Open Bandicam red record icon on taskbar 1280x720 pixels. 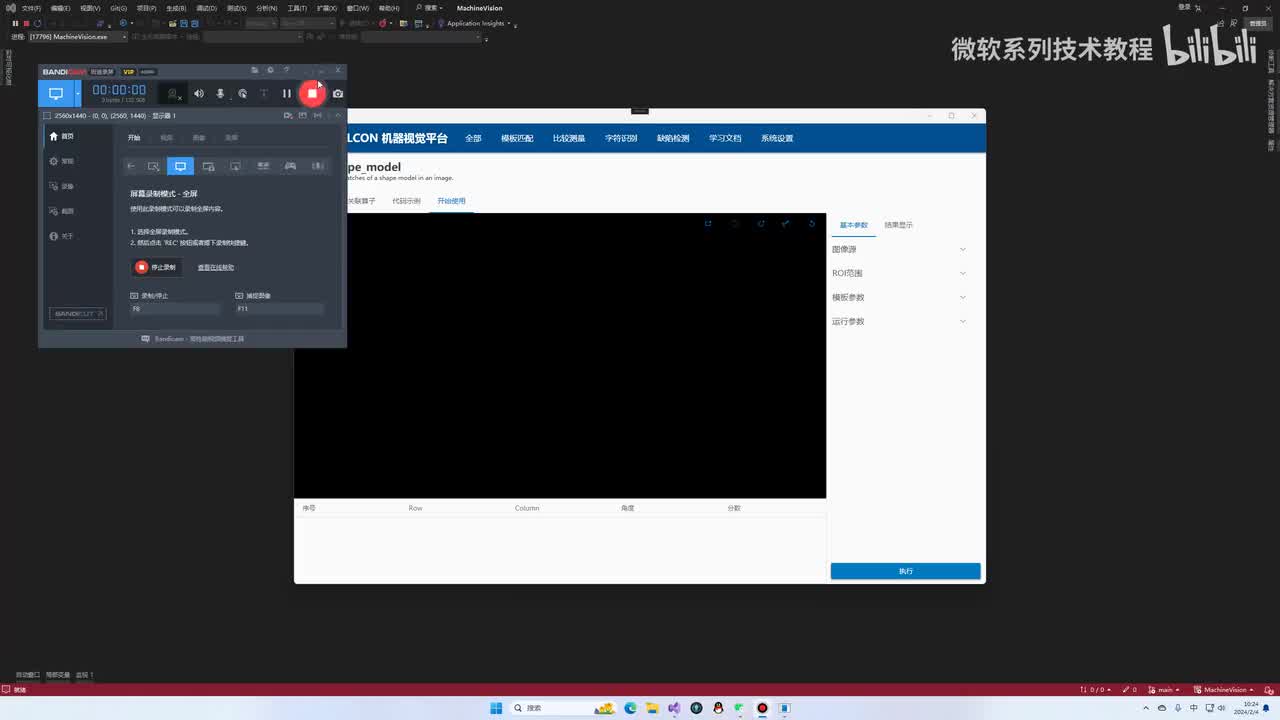click(762, 708)
